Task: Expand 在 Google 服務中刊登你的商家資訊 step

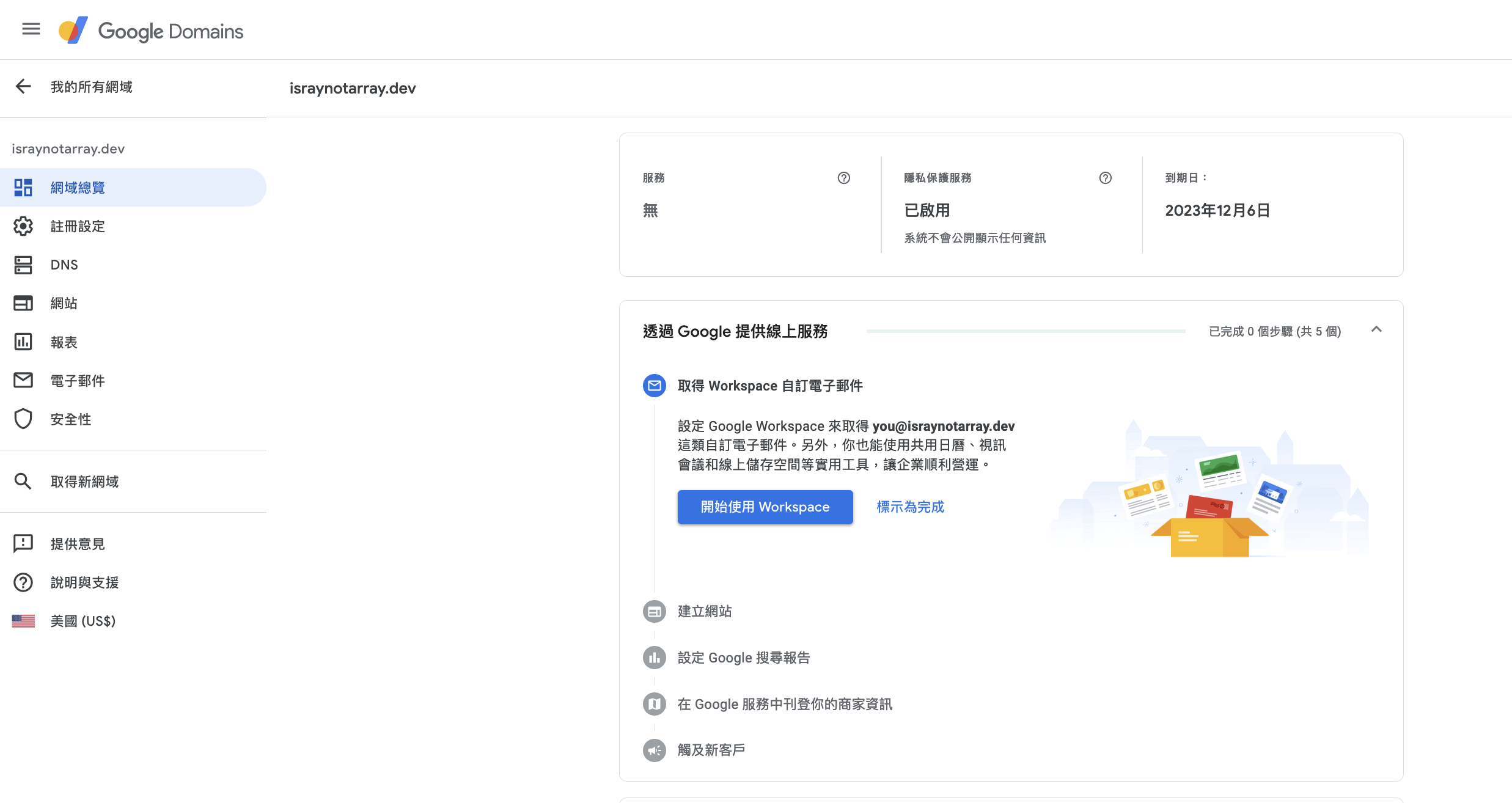Action: [x=784, y=704]
